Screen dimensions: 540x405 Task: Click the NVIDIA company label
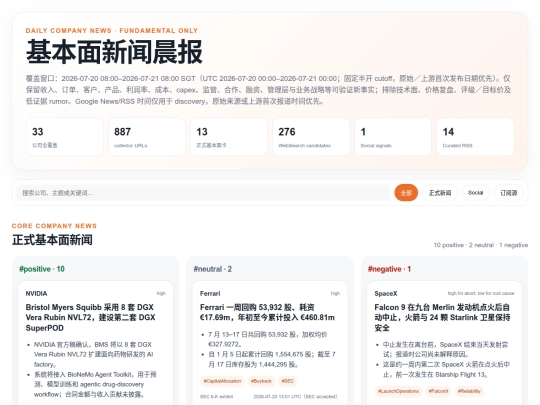(36, 294)
